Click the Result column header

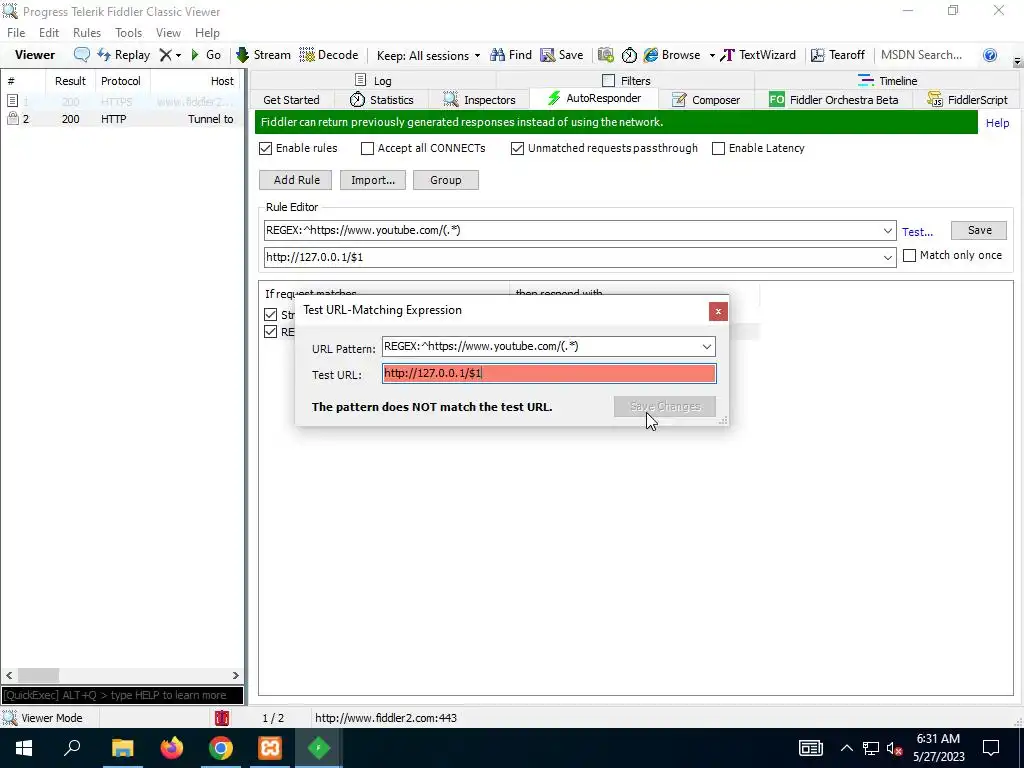pos(70,81)
